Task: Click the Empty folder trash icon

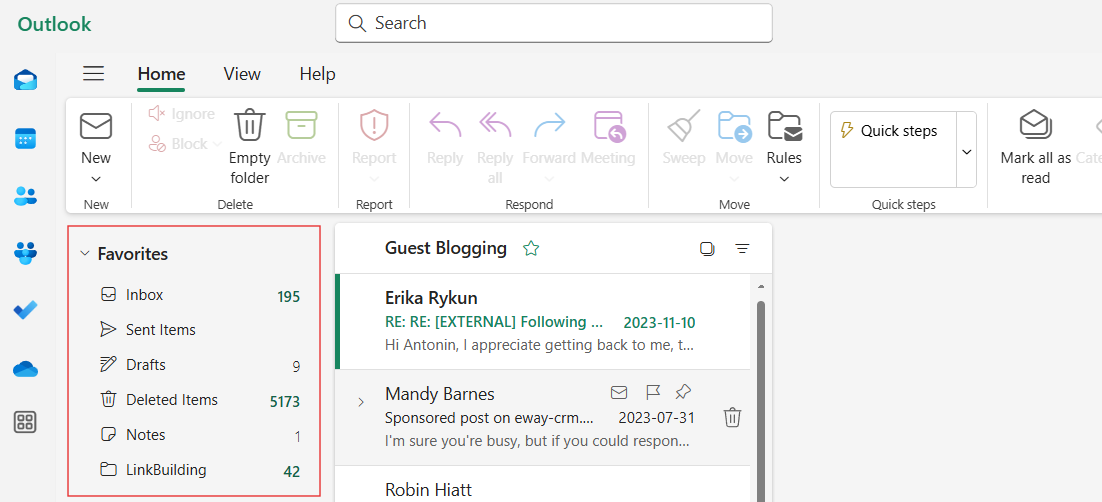Action: point(249,125)
